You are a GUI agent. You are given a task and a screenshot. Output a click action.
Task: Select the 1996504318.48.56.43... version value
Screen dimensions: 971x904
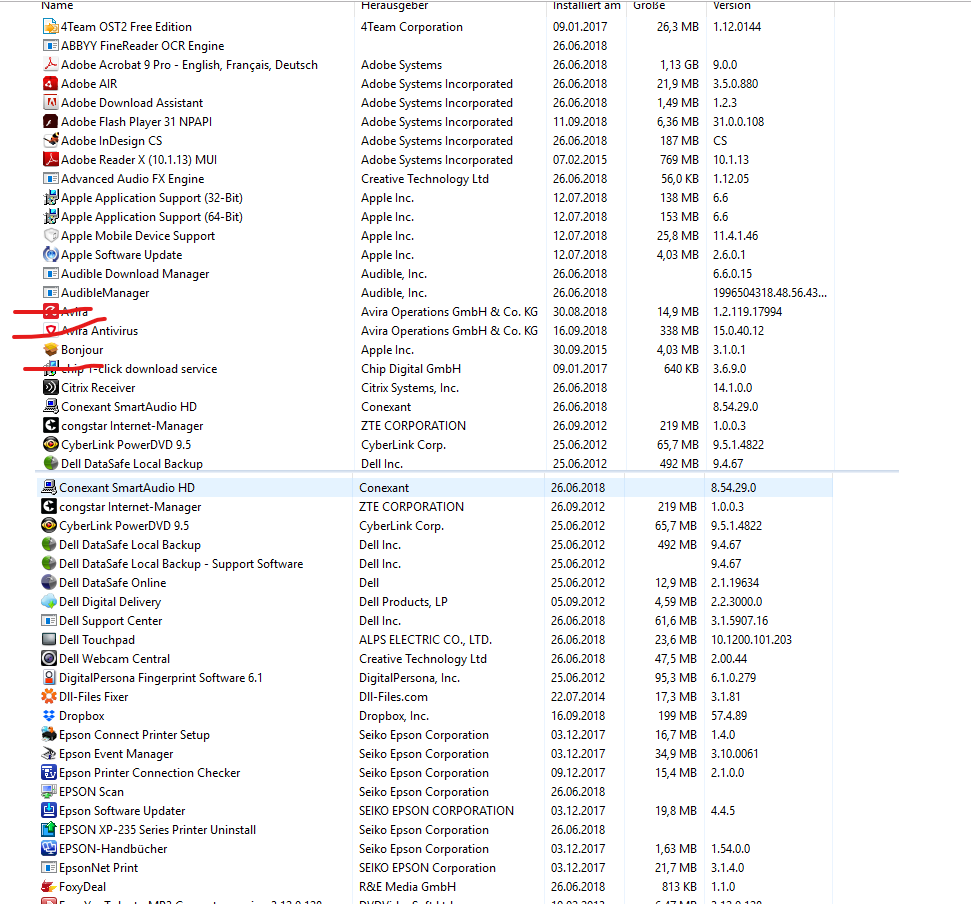(770, 293)
